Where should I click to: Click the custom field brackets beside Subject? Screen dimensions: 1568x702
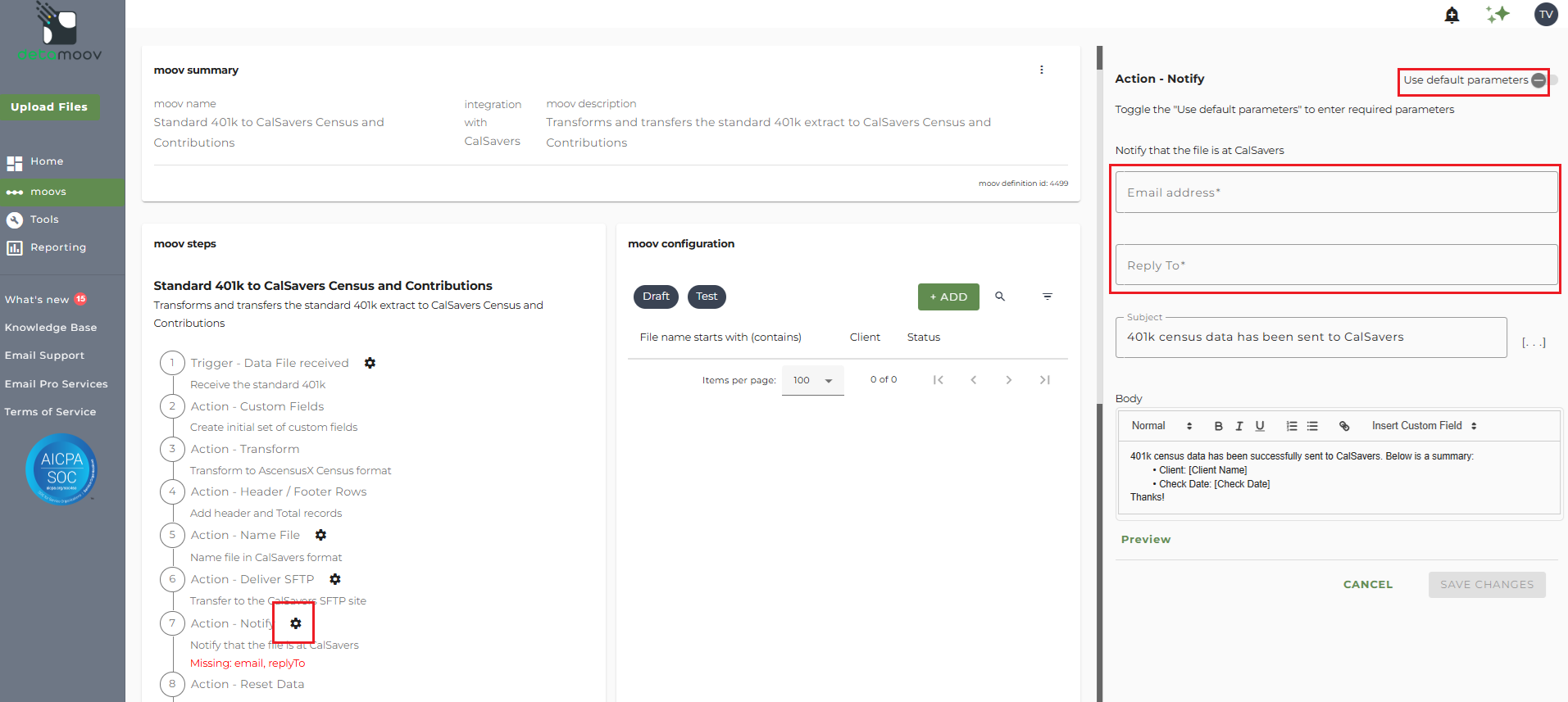[x=1534, y=342]
